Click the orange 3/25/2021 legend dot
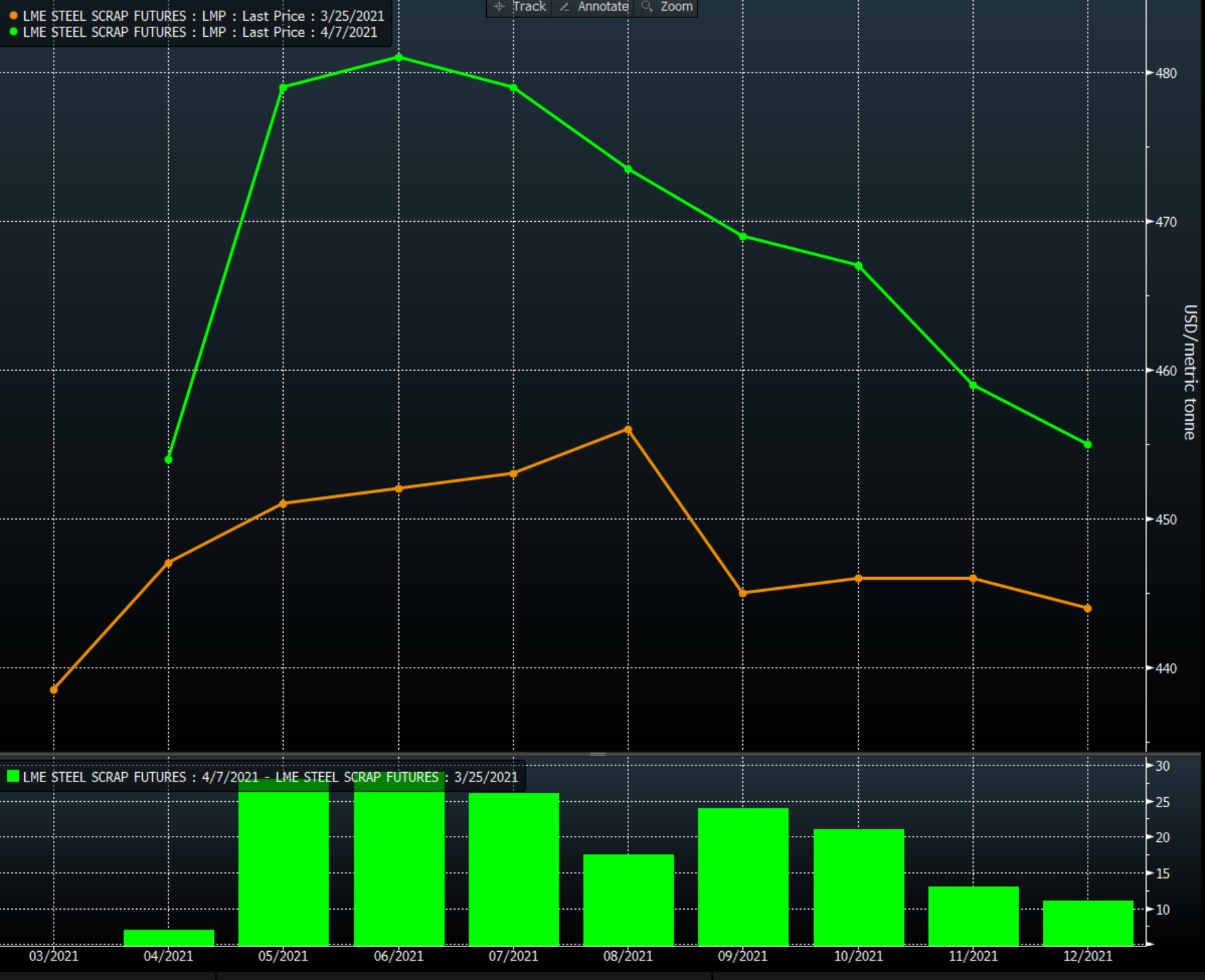 (13, 15)
